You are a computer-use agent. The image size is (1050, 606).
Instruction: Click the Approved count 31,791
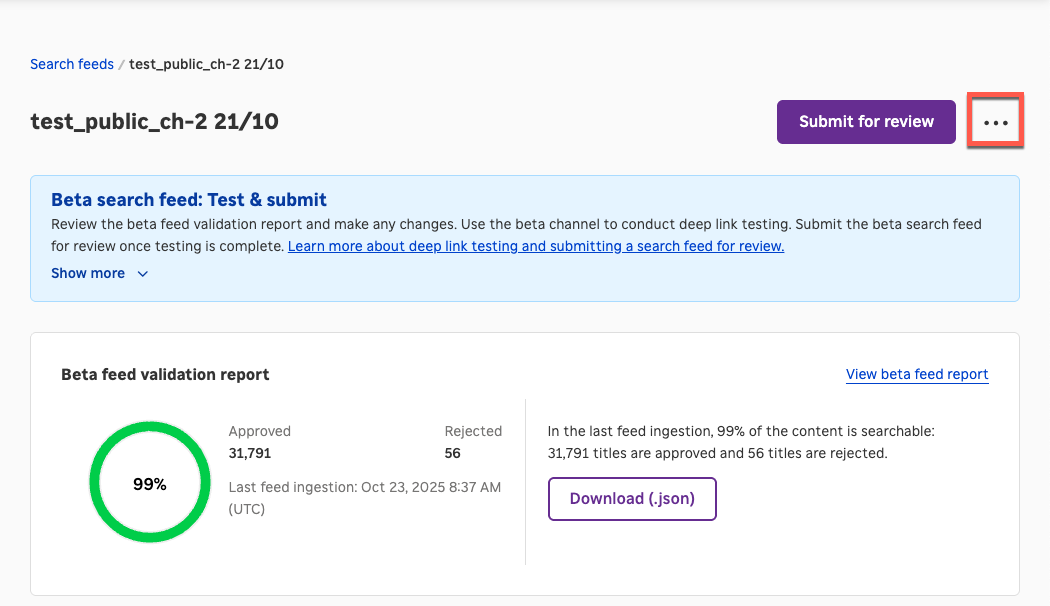[x=248, y=452]
